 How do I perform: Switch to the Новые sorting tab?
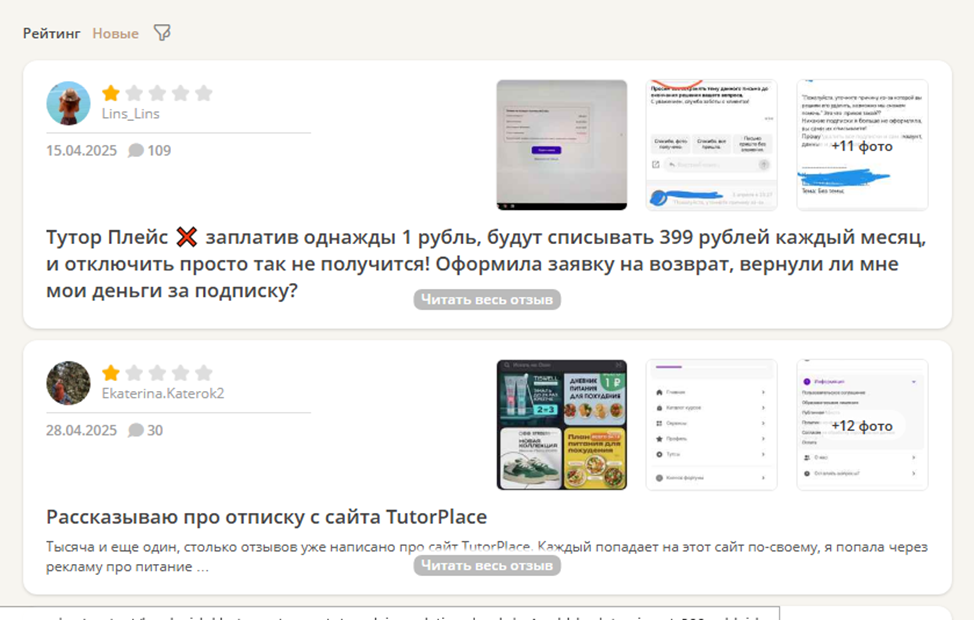116,34
